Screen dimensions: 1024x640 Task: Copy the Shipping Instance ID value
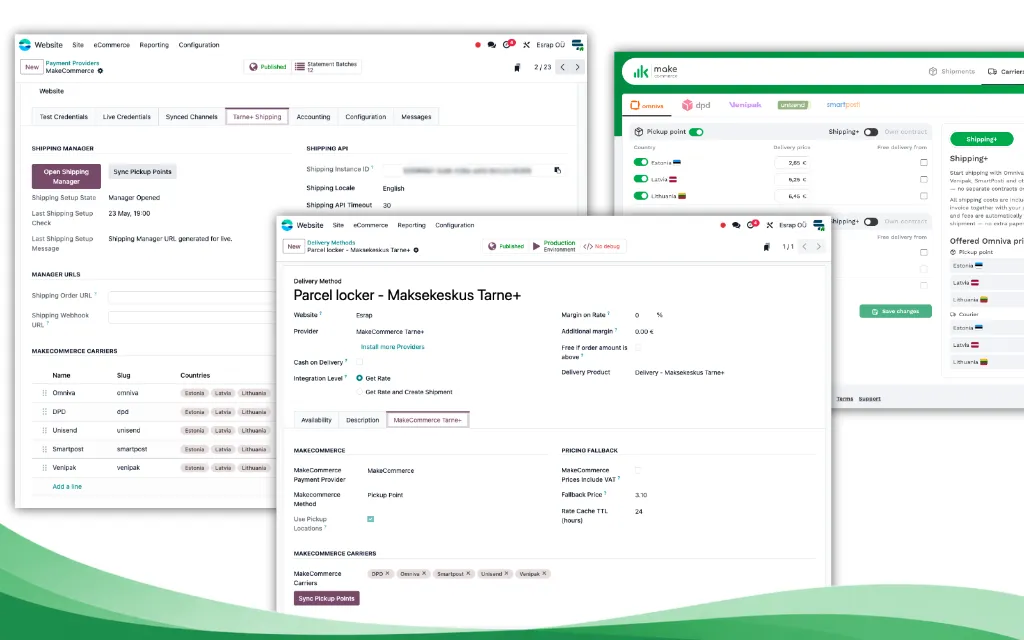point(557,170)
